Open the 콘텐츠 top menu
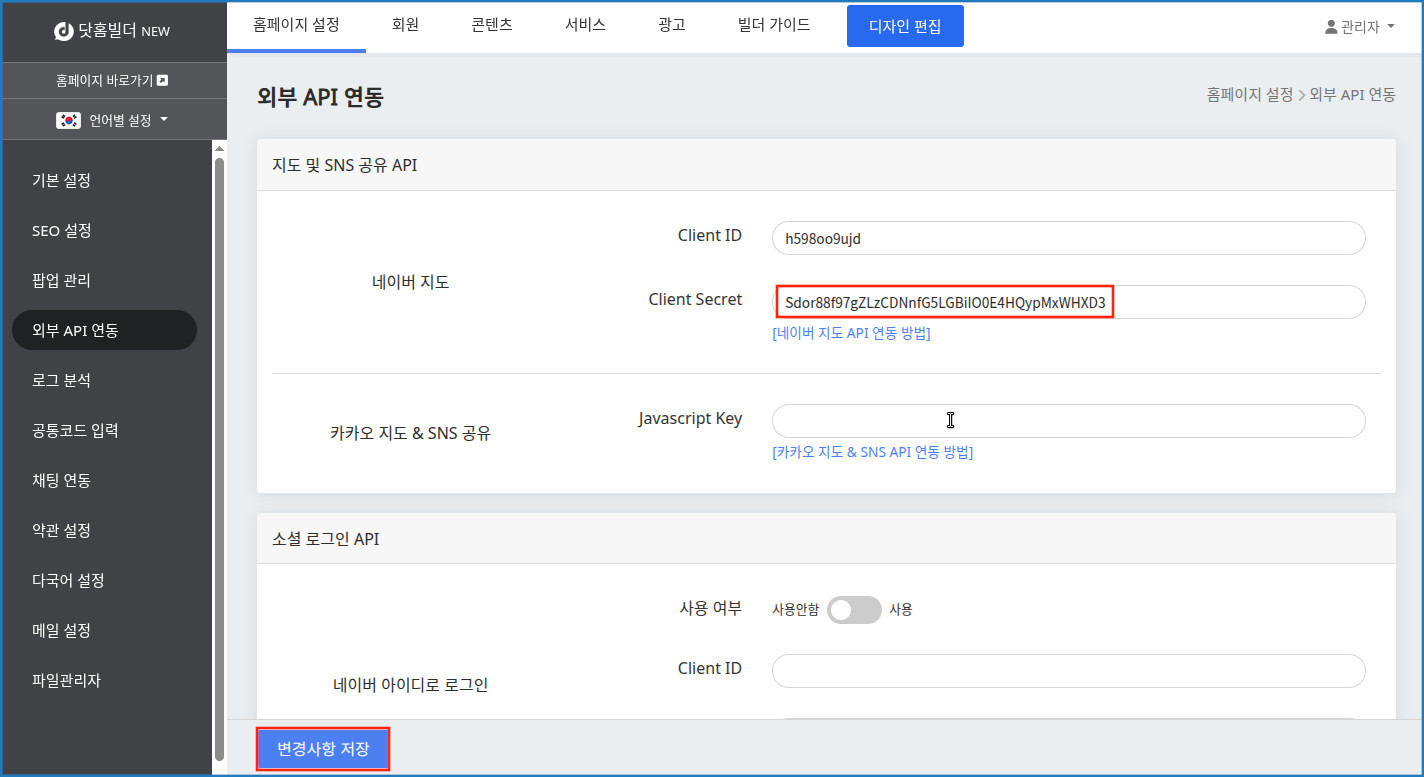 [491, 25]
